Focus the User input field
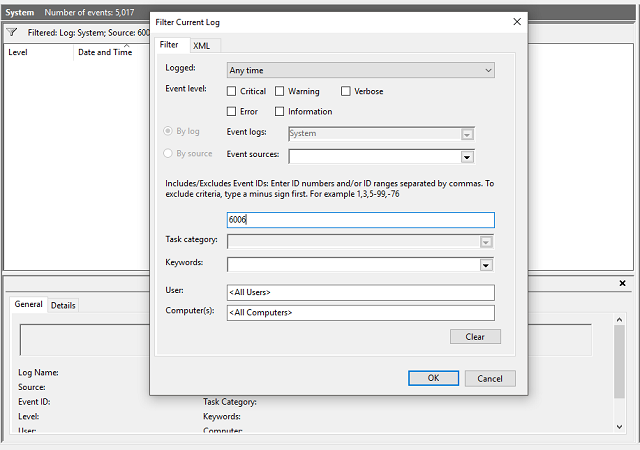 click(360, 292)
